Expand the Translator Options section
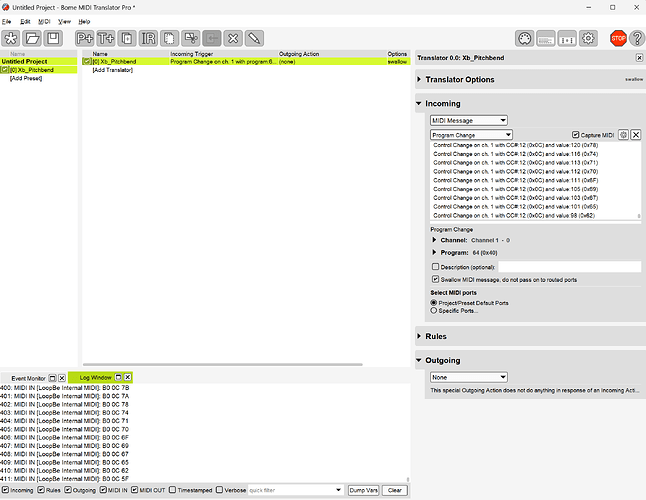This screenshot has width=646, height=500. 419,79
